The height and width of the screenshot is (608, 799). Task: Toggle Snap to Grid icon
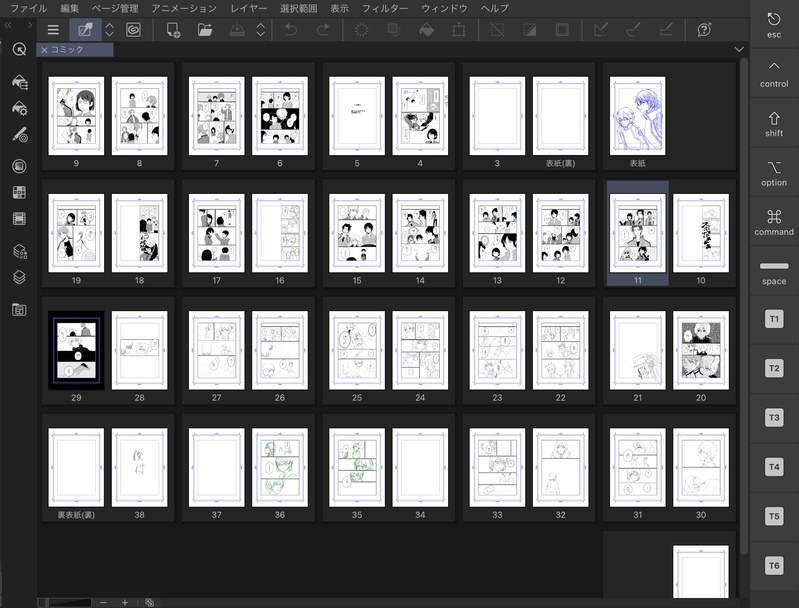[666, 30]
